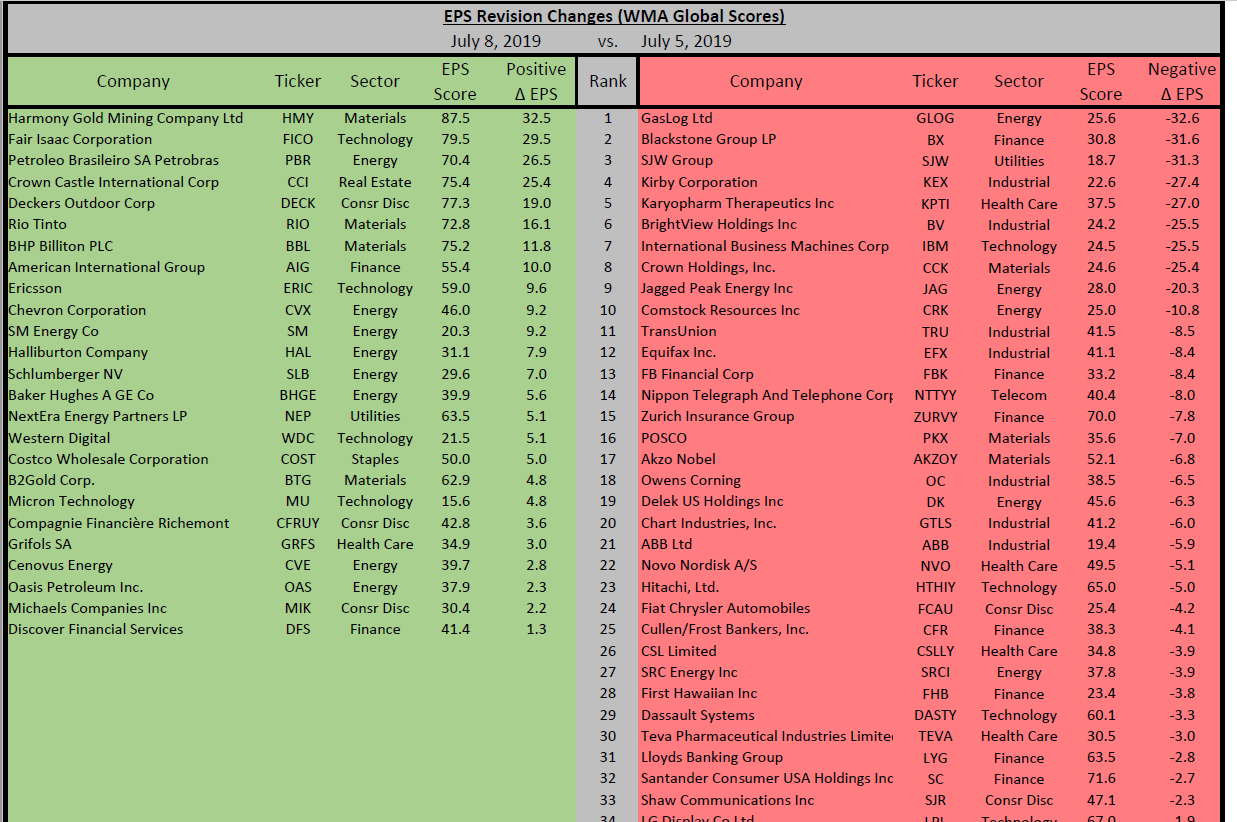The height and width of the screenshot is (822, 1237).
Task: Select 'International Business Machines Corp' cell
Action: (x=765, y=246)
